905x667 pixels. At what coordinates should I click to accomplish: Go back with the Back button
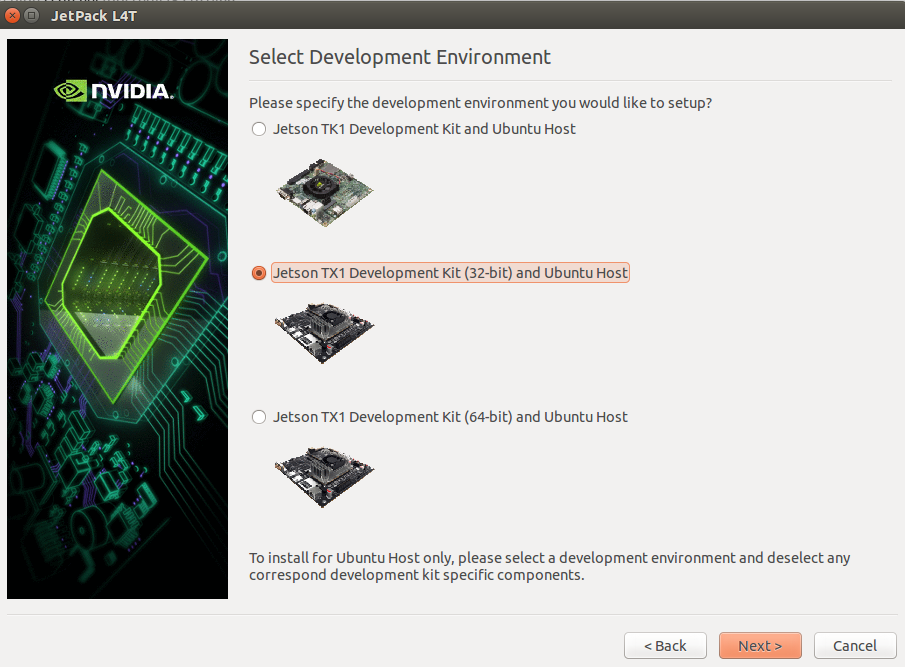(x=665, y=646)
